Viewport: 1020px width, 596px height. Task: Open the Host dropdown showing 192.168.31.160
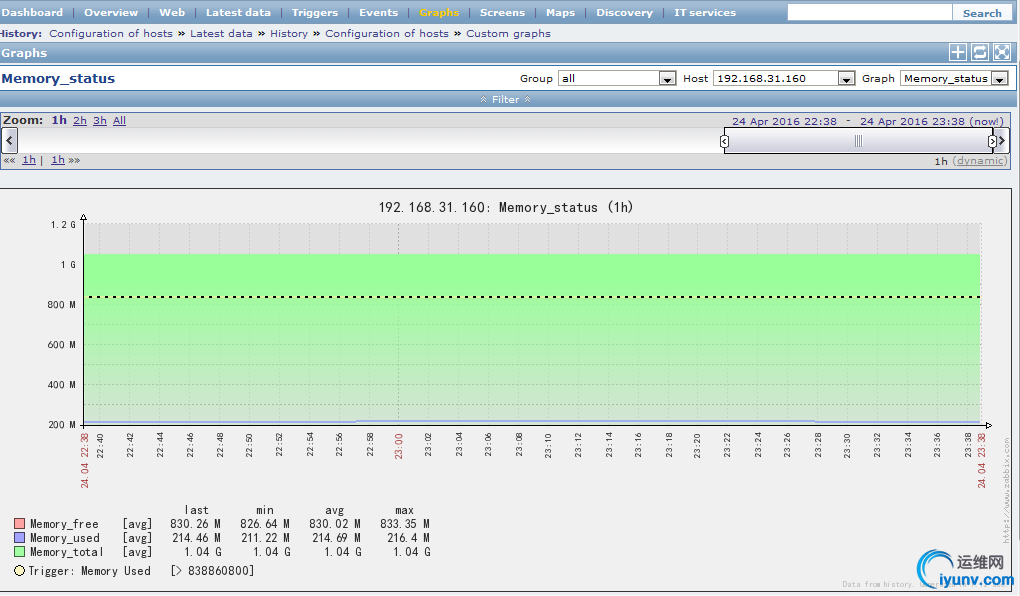pos(846,79)
